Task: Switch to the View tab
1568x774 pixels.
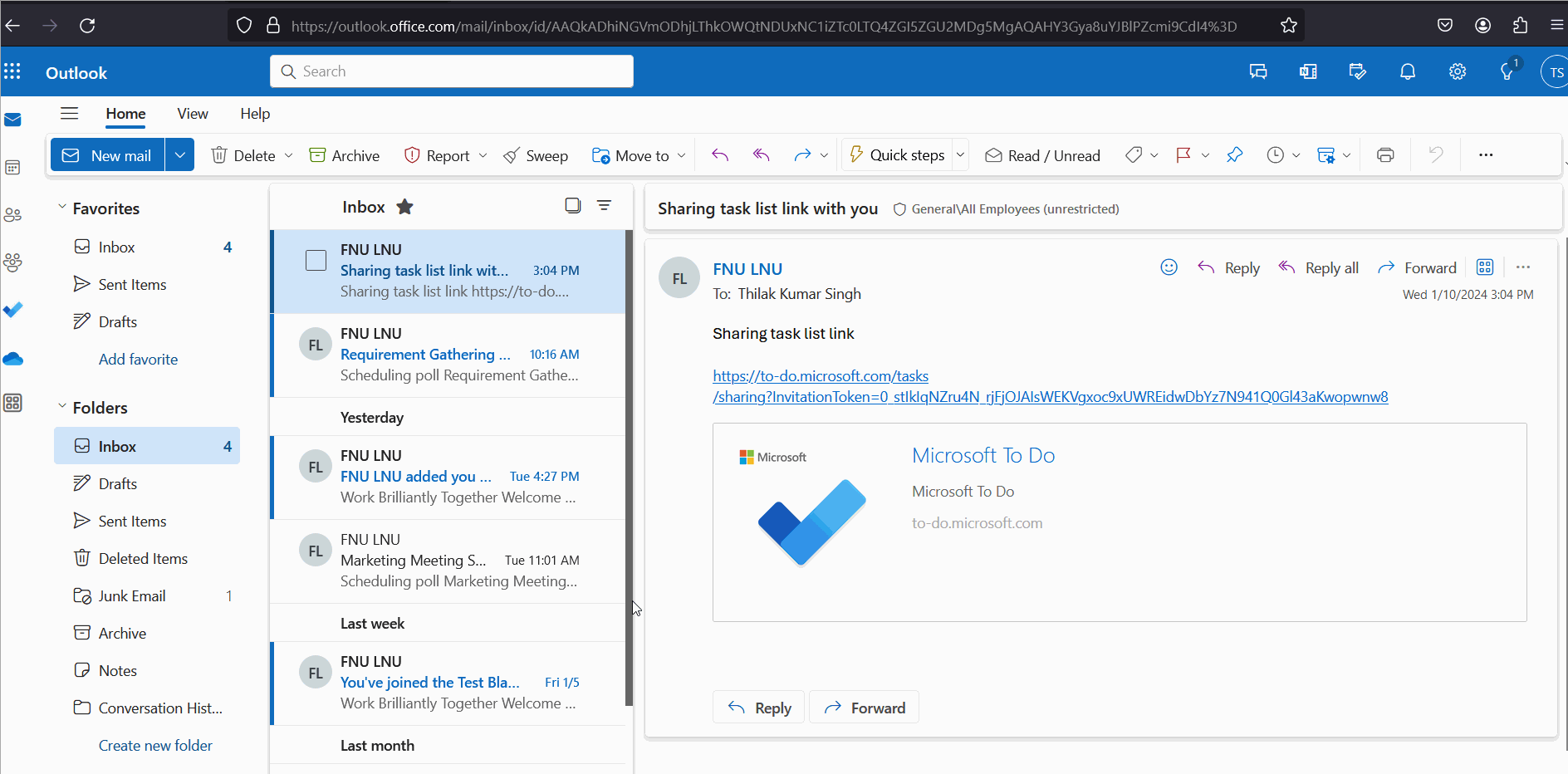Action: pyautogui.click(x=192, y=114)
